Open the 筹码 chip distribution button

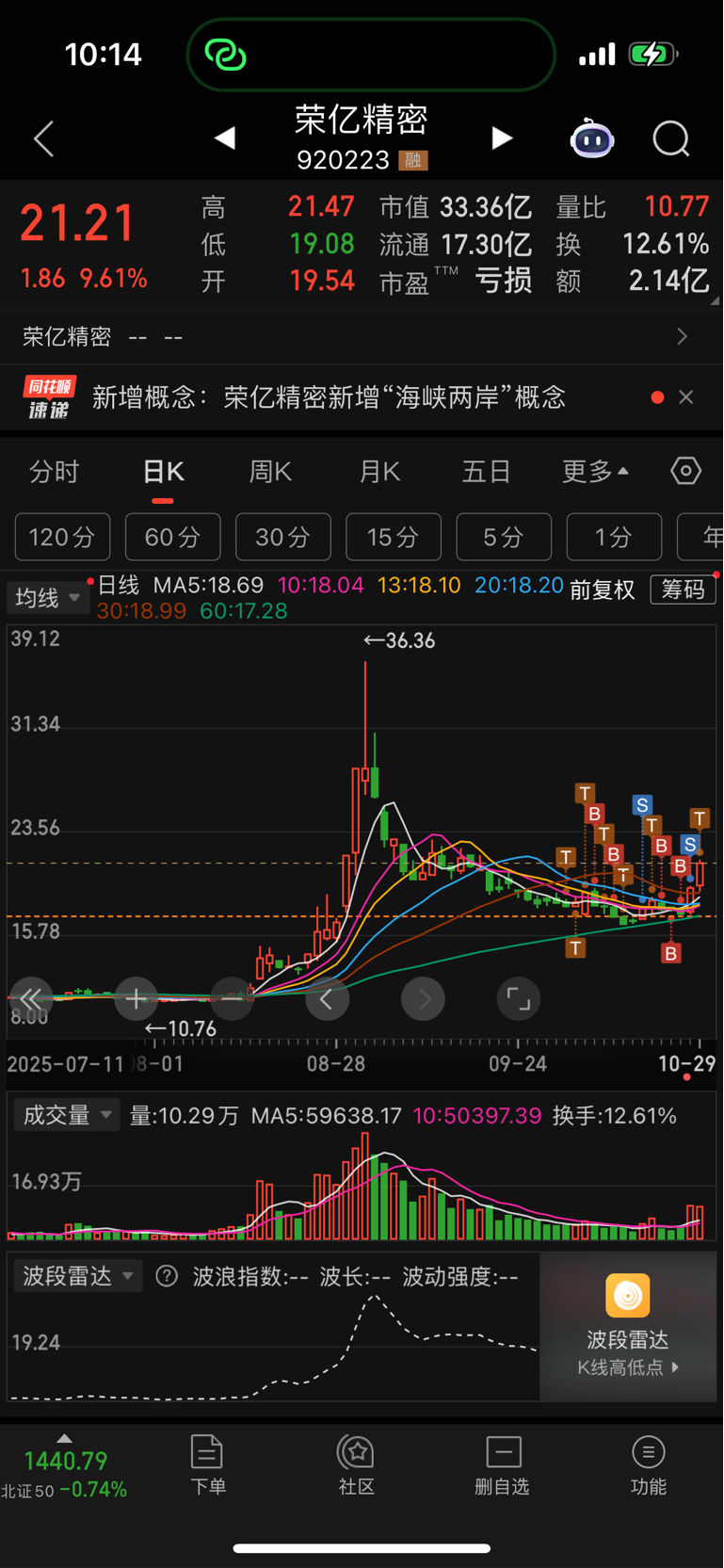click(x=684, y=590)
